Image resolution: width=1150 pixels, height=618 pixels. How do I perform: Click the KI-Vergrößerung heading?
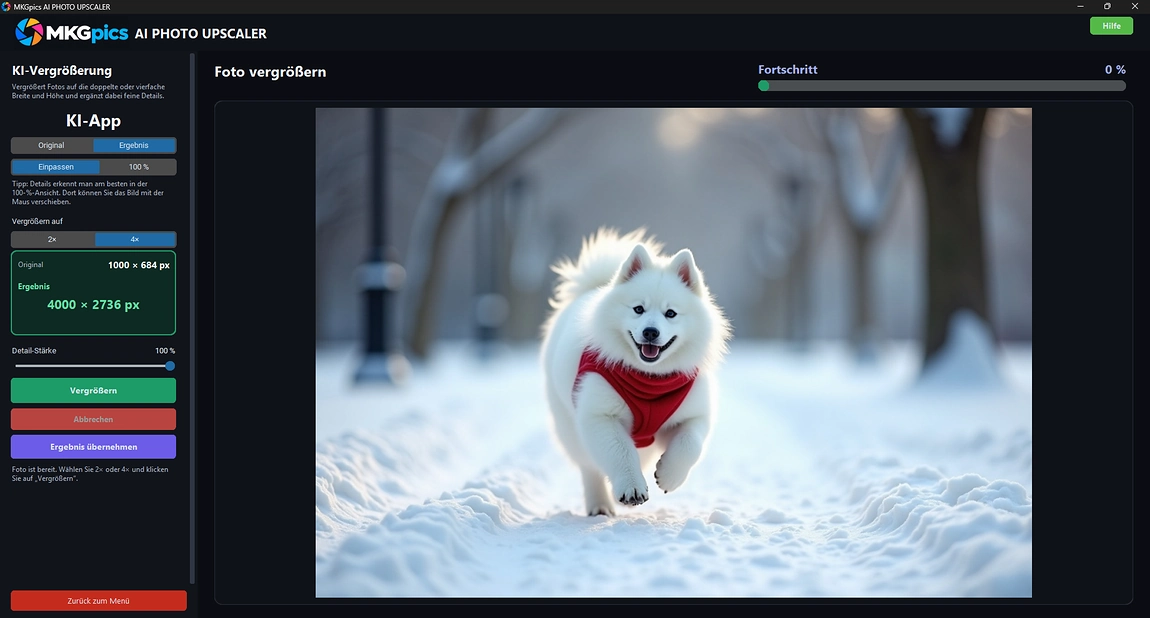[x=62, y=70]
